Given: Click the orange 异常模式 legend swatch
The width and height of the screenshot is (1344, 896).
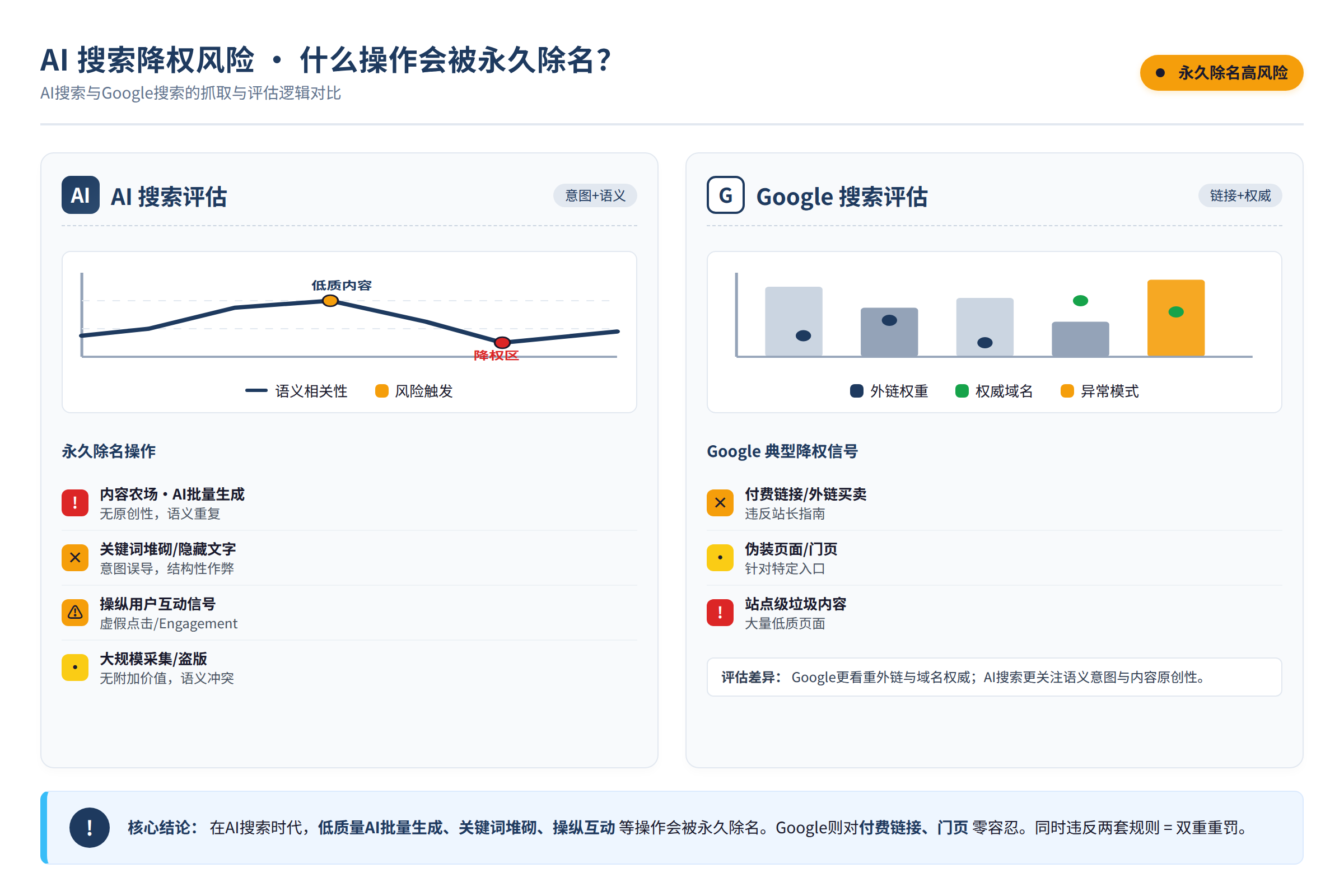Looking at the screenshot, I should click(x=1067, y=391).
